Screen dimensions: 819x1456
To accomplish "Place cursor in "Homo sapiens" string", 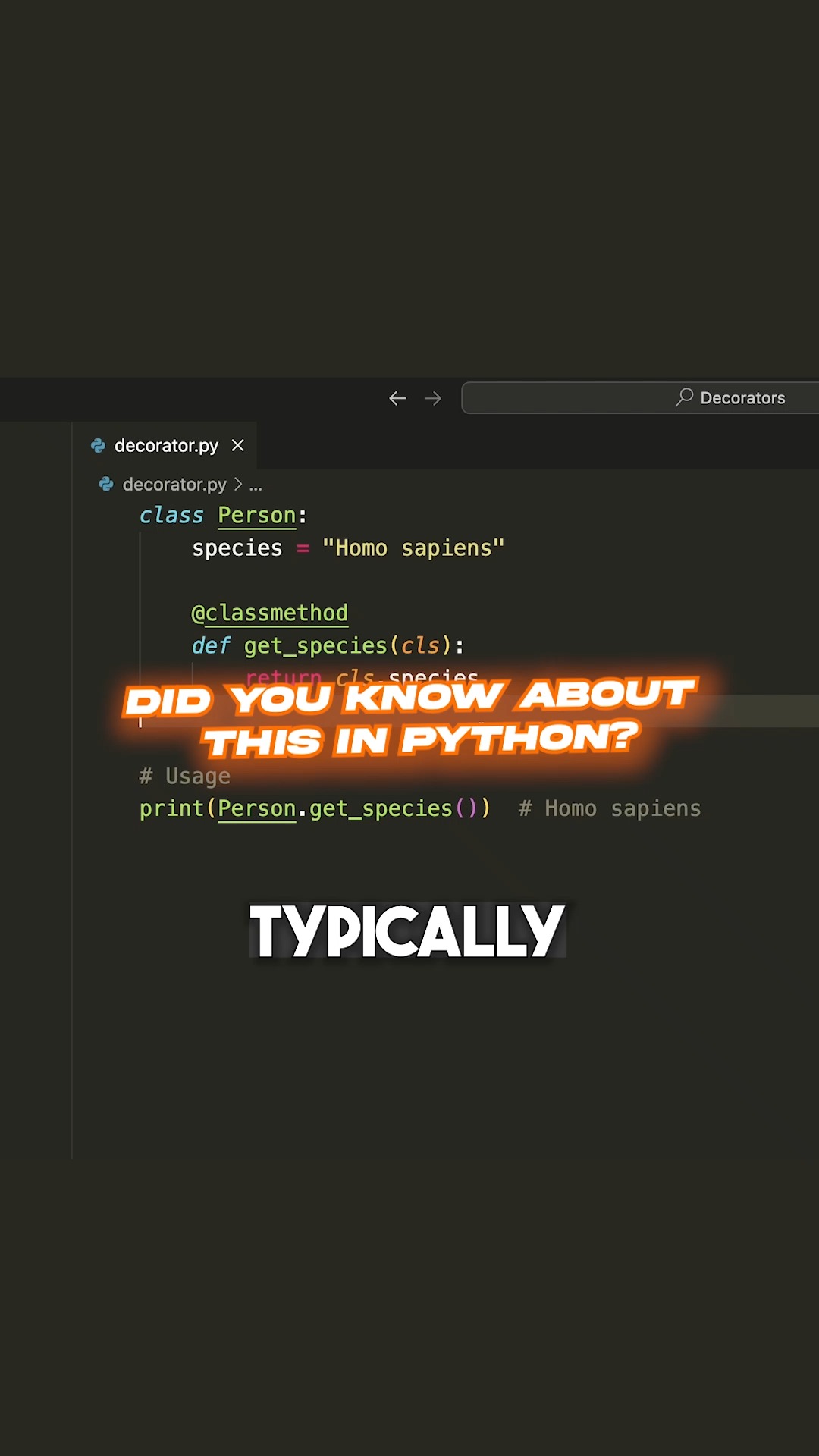I will point(413,548).
